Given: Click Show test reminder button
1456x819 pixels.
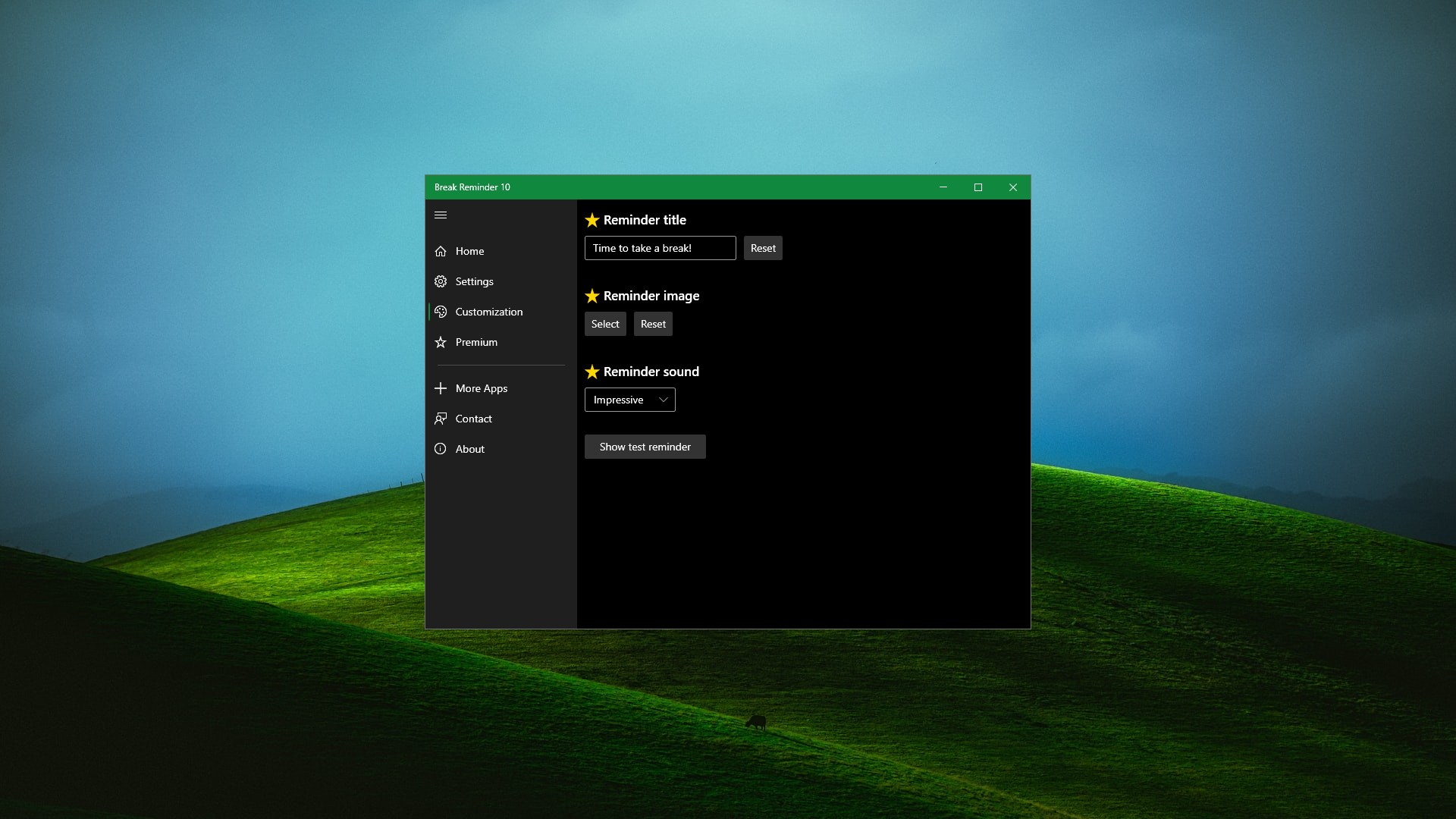Looking at the screenshot, I should click(645, 447).
